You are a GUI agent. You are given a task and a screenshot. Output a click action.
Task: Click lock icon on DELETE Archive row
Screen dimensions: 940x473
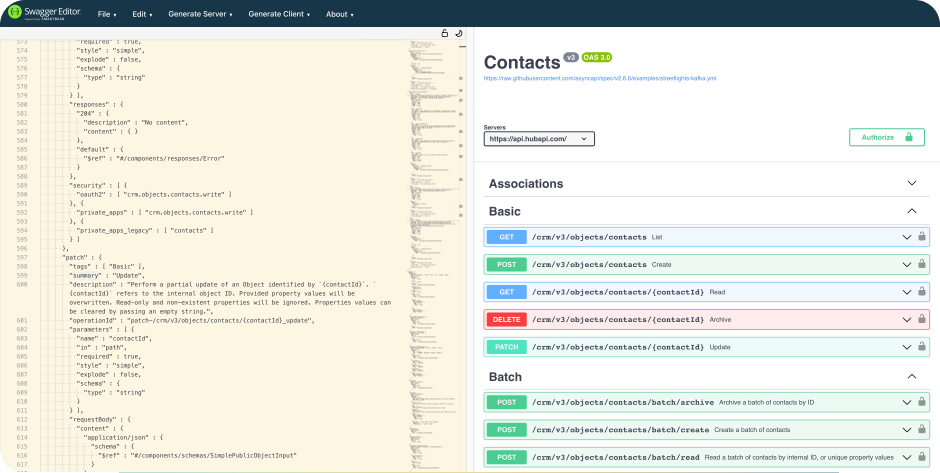922,319
